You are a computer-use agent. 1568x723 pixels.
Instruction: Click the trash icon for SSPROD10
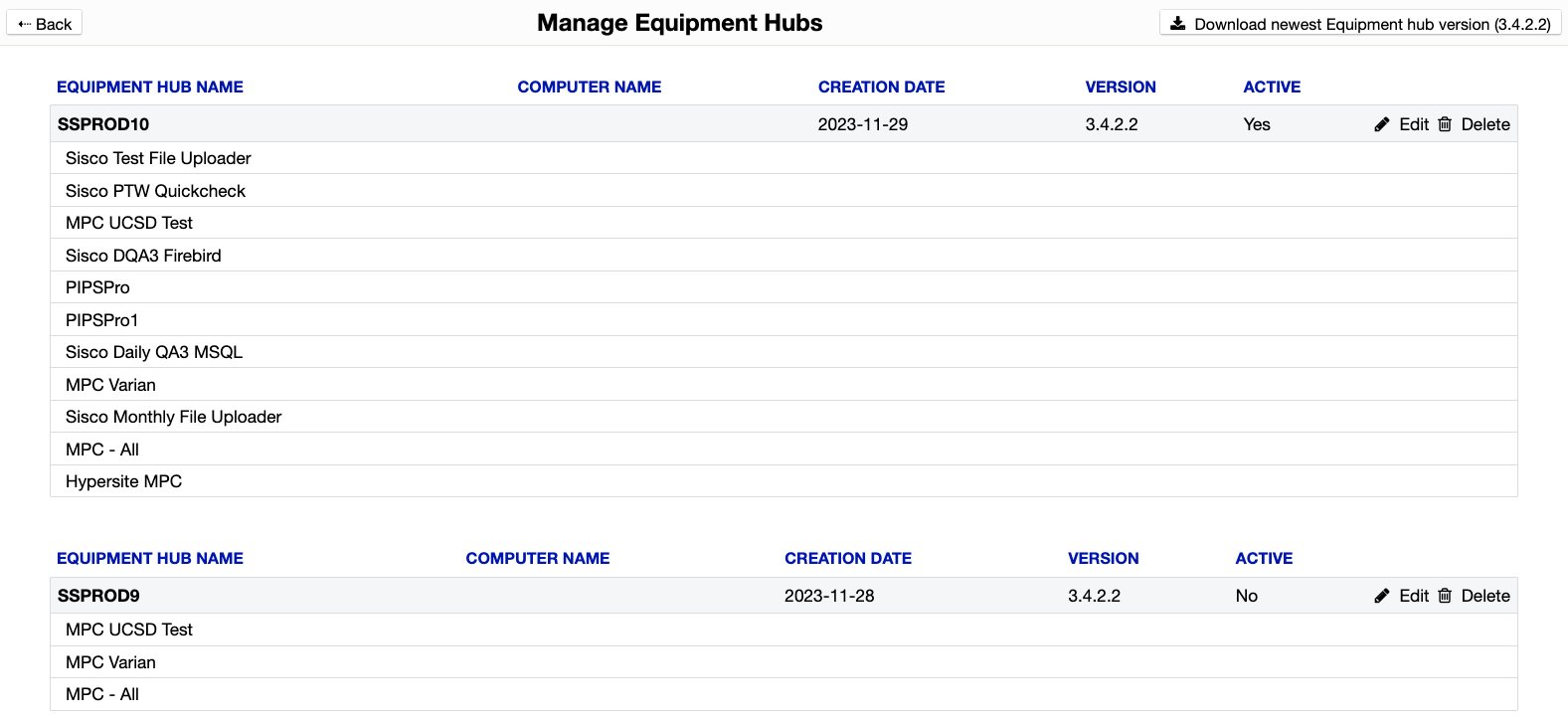1445,124
